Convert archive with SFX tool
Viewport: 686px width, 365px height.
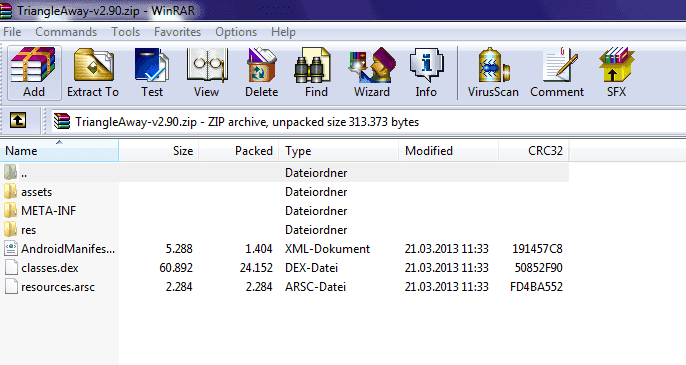pos(616,73)
